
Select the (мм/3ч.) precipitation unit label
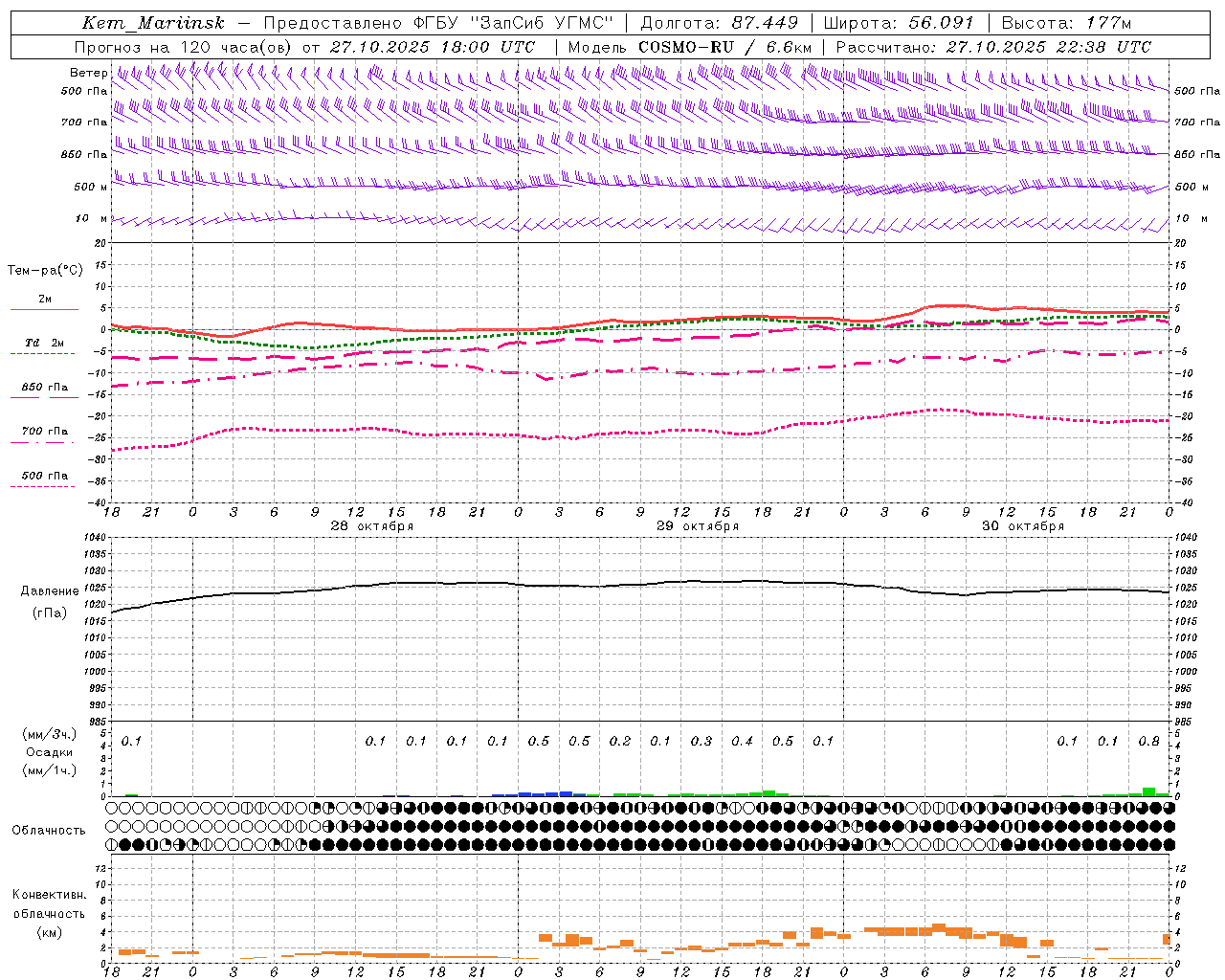(49, 734)
